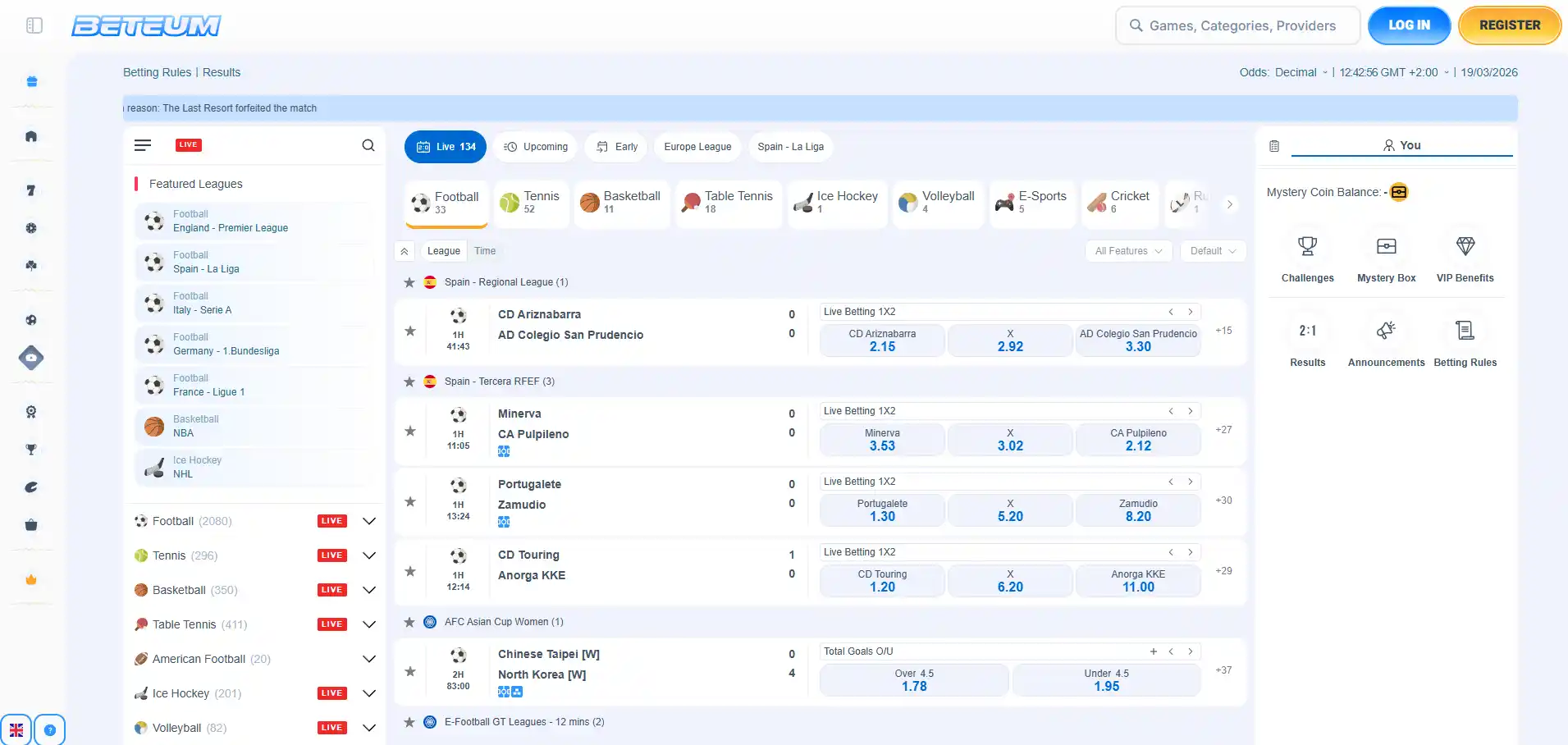
Task: Select the Basketball sport tab
Action: pos(622,203)
